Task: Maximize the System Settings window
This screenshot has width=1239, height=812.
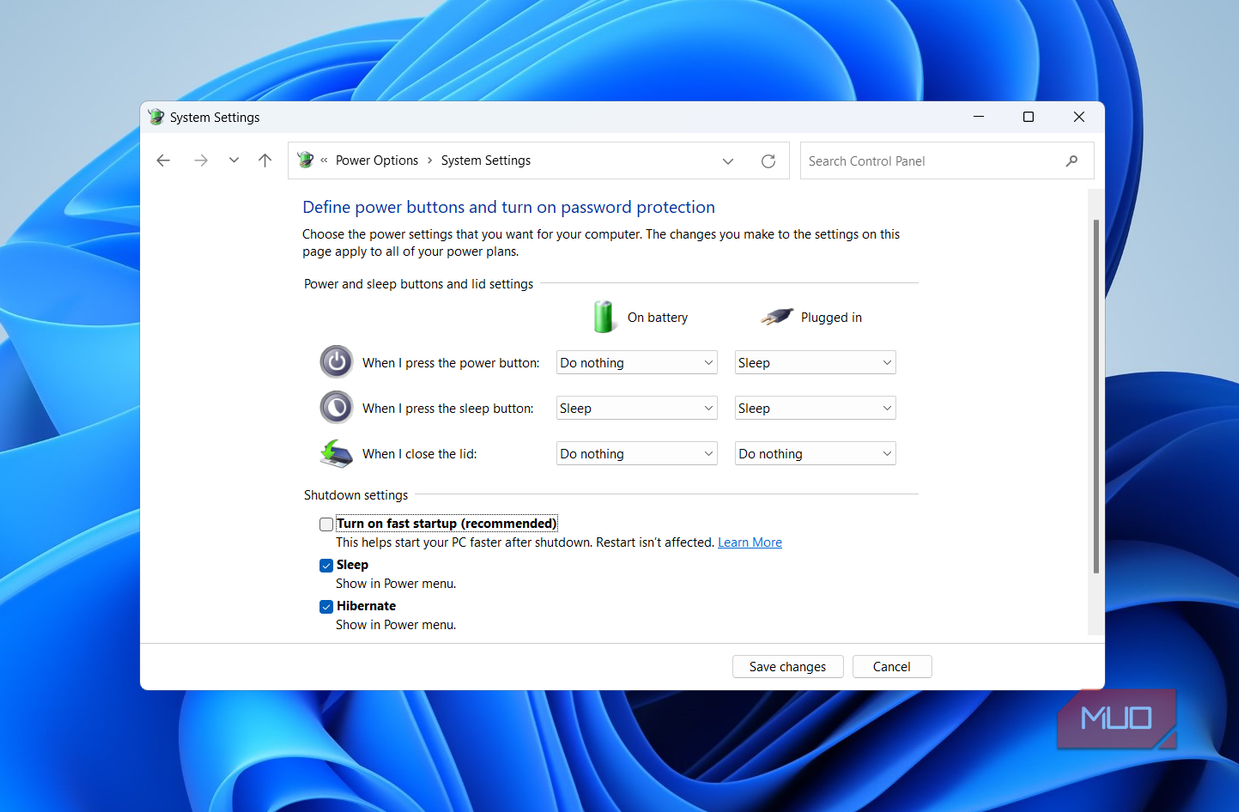Action: (x=1028, y=117)
